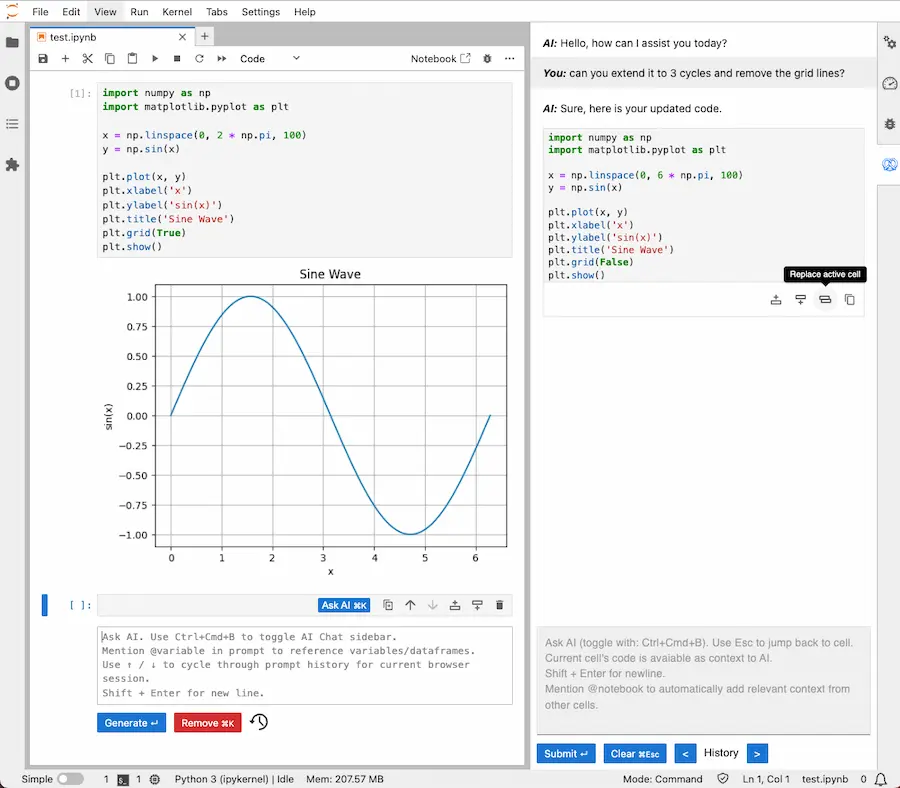The width and height of the screenshot is (900, 788).
Task: Replace active cell with AI code
Action: [x=824, y=299]
